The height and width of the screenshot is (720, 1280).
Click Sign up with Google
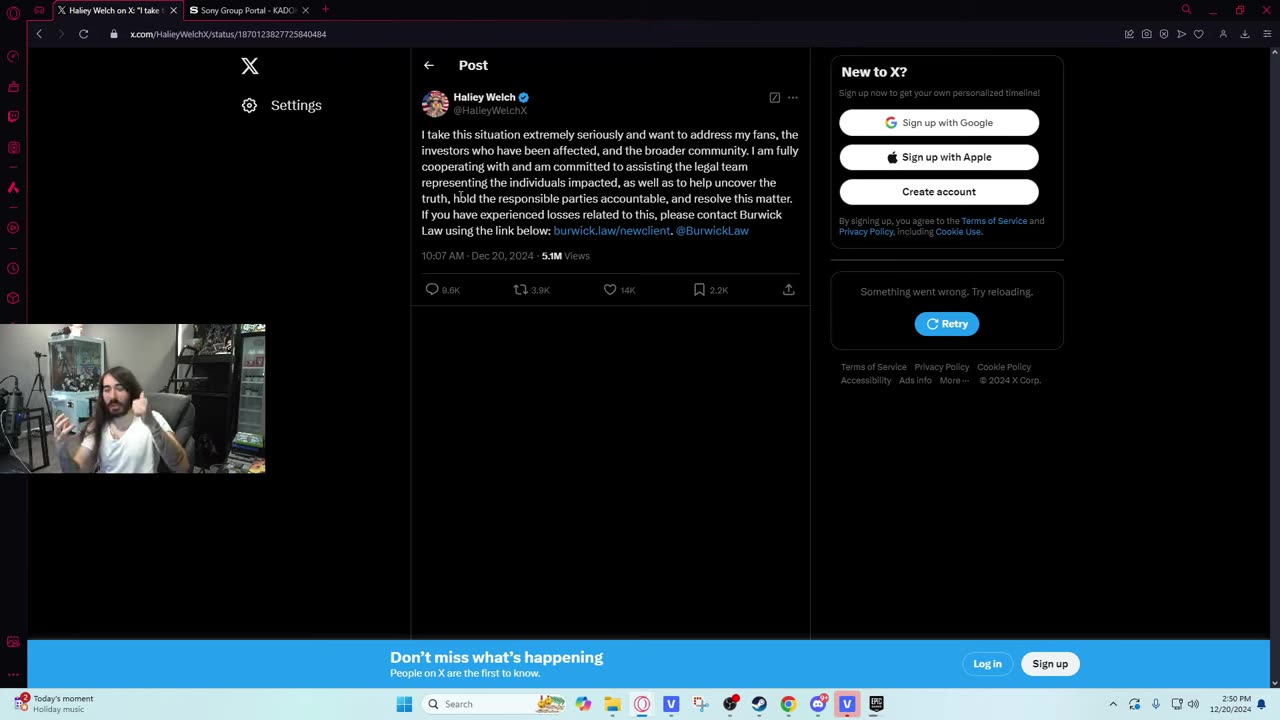939,123
